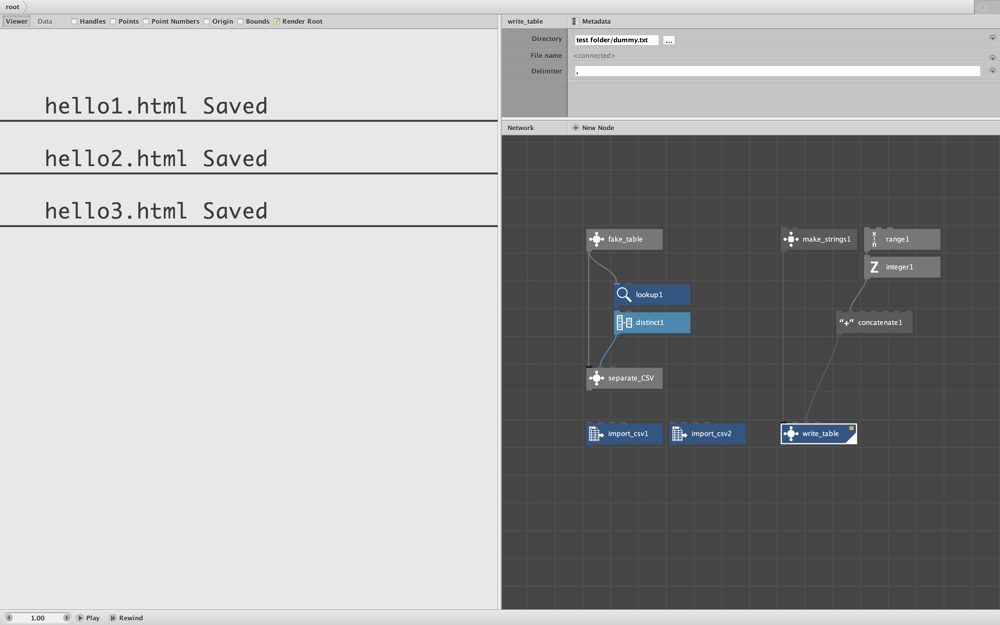Click the Delimiter input field
This screenshot has width=1000, height=625.
(777, 71)
